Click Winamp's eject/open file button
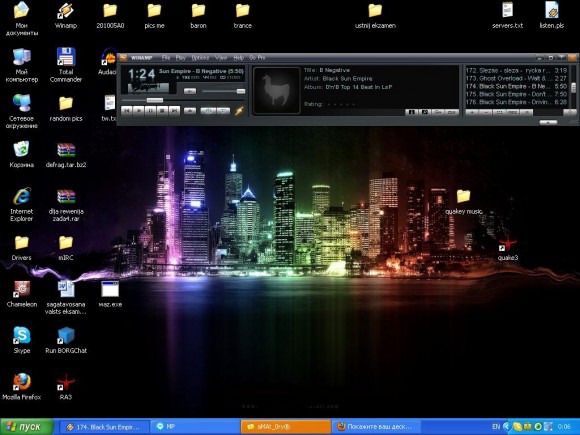This screenshot has width=580, height=435. 190,111
